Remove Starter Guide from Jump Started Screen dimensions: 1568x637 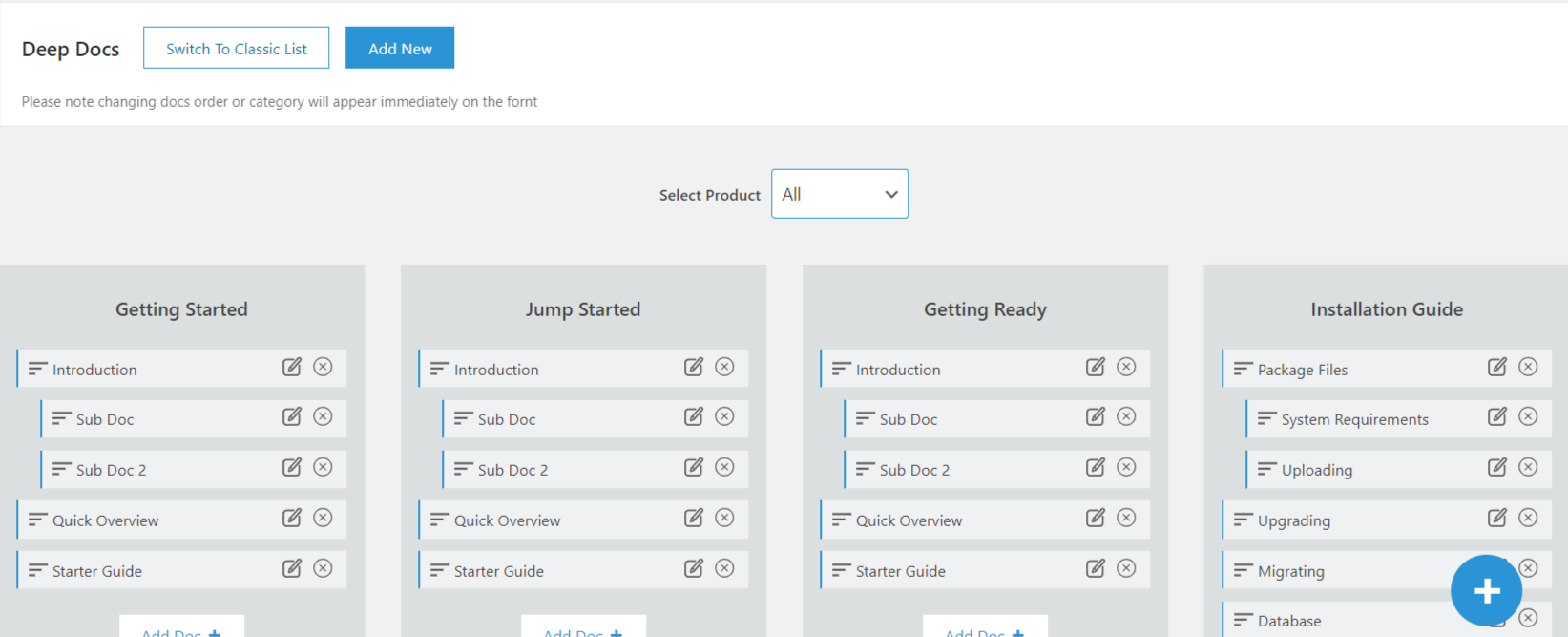725,568
